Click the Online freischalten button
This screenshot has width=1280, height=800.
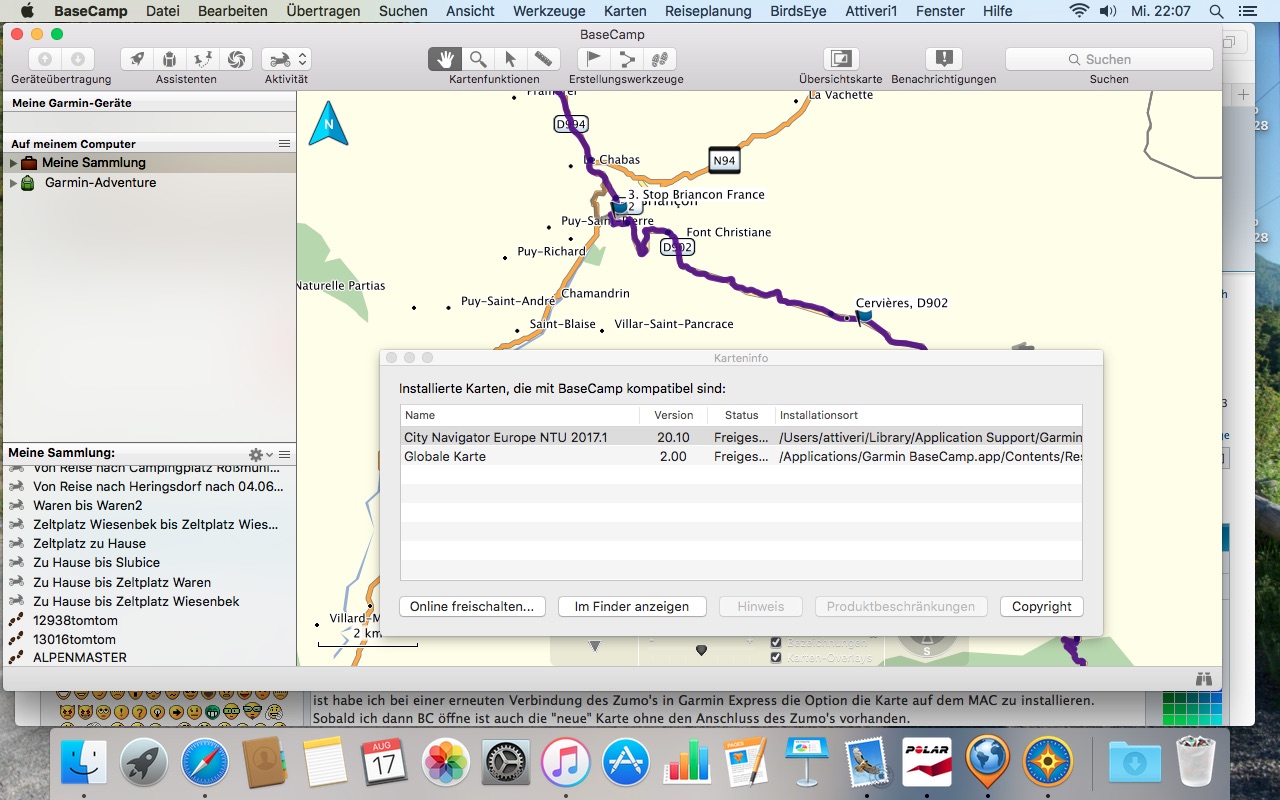pos(472,607)
